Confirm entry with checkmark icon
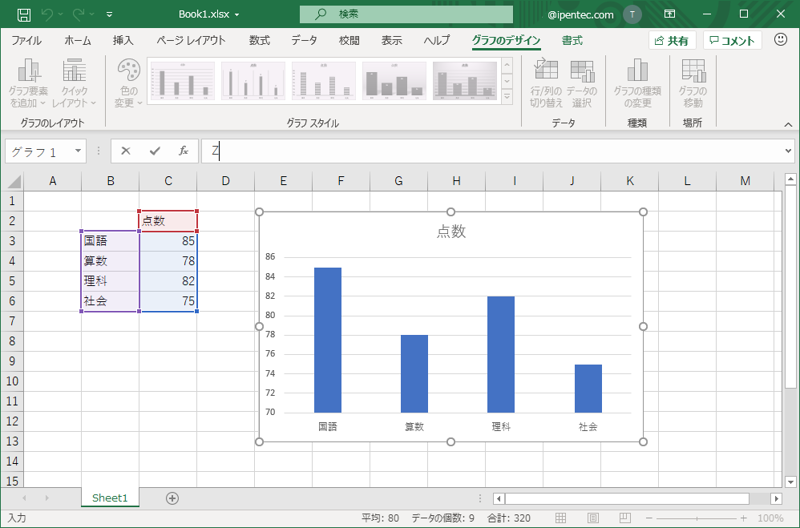 155,151
